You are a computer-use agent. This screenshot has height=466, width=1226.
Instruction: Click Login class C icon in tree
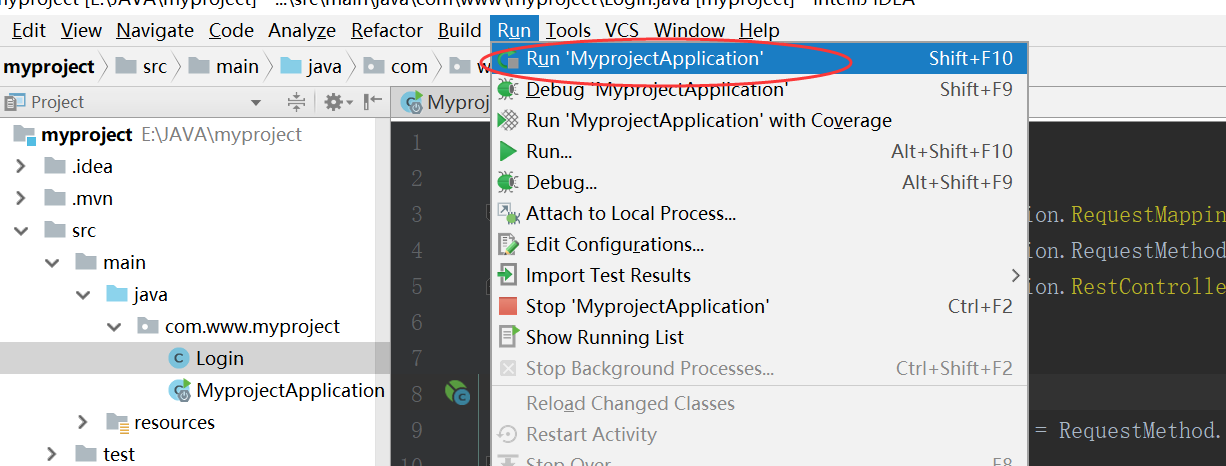[x=179, y=358]
